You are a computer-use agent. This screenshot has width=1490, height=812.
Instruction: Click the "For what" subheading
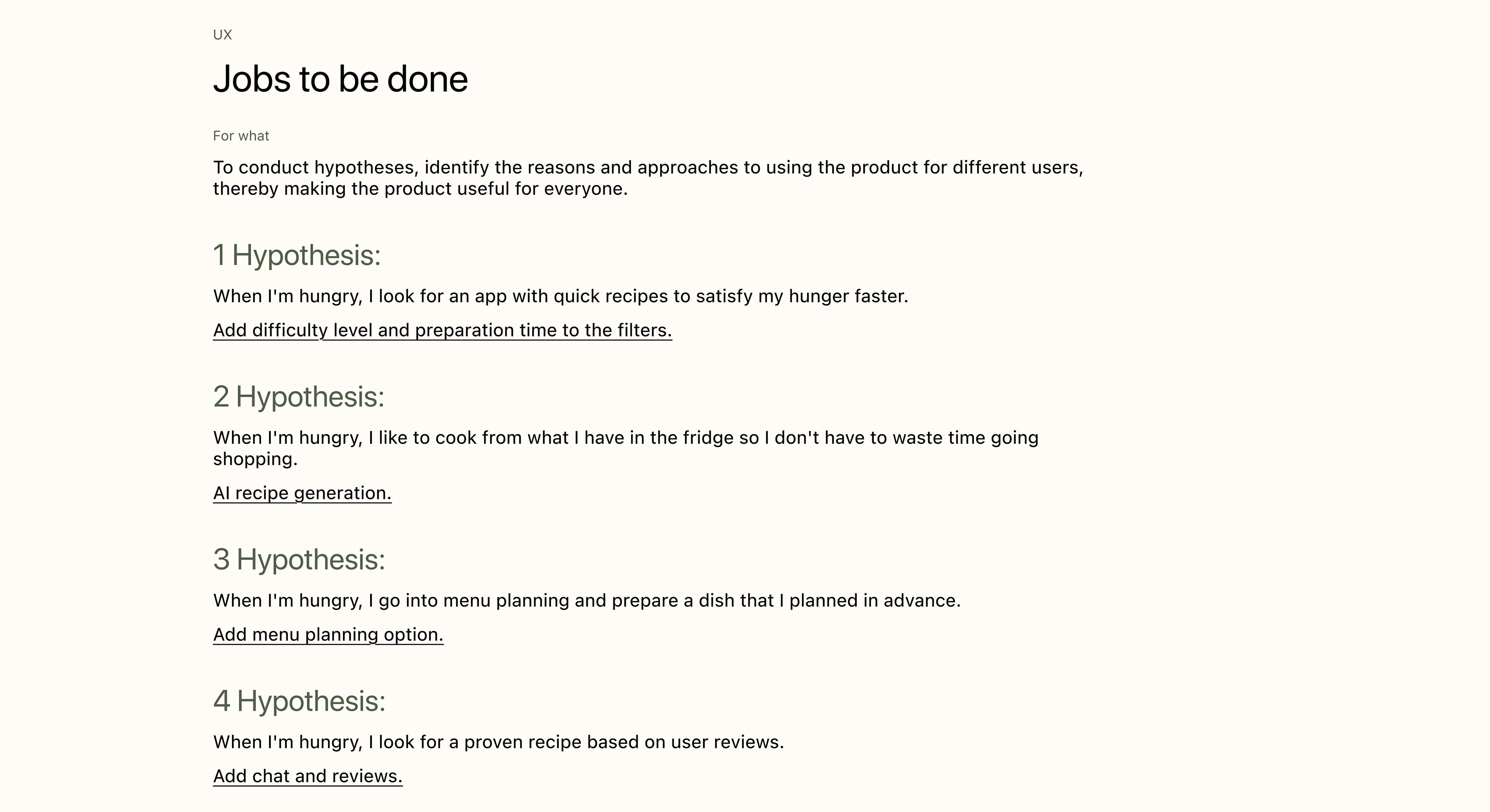241,136
